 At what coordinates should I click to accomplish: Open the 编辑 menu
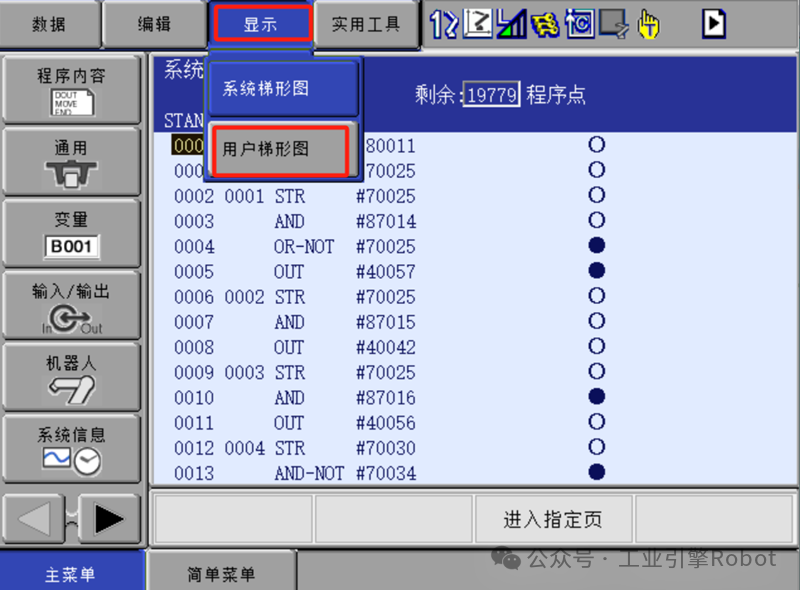click(x=154, y=24)
